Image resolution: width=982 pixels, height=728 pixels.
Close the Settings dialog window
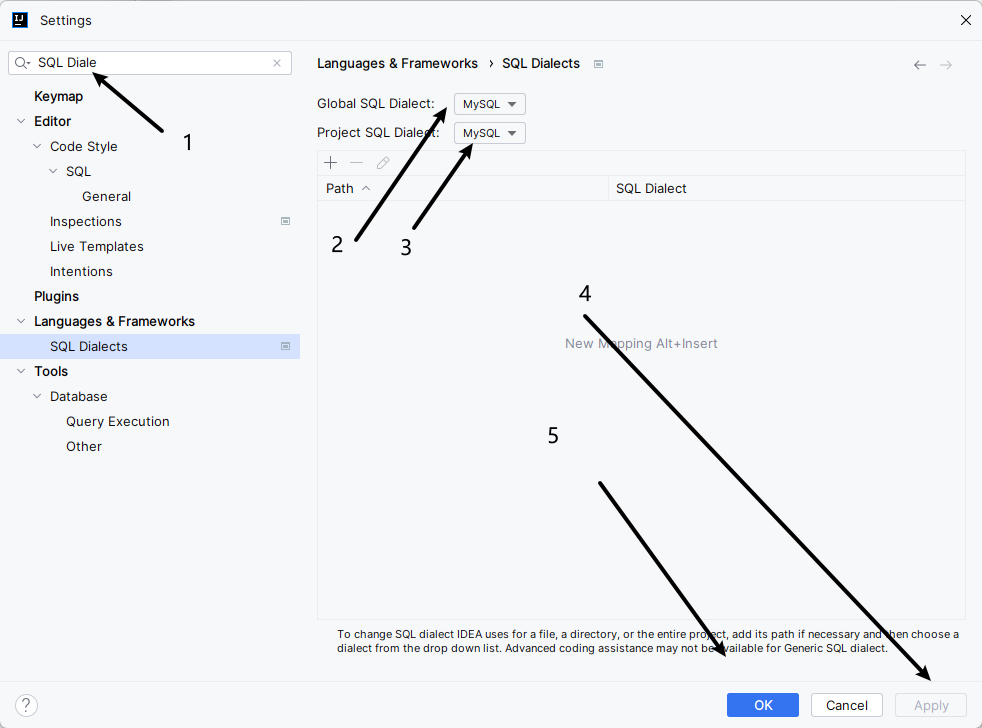(966, 20)
